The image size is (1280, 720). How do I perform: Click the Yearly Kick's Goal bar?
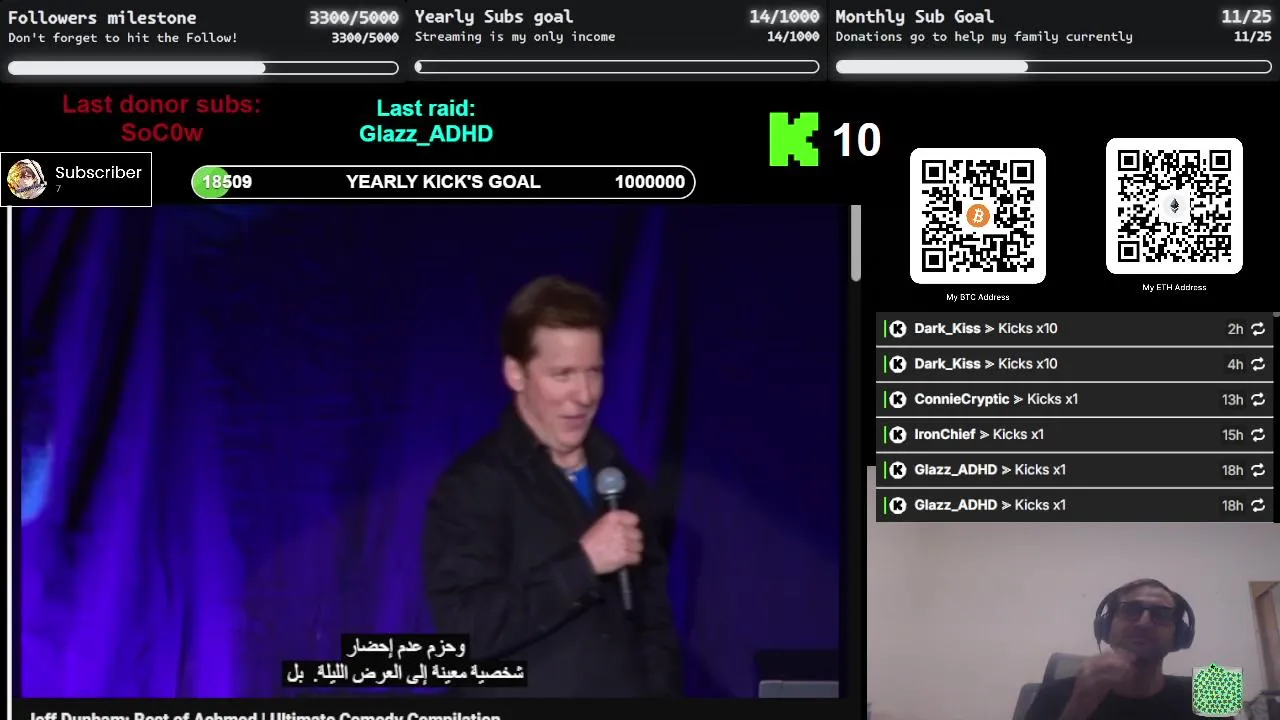(443, 182)
